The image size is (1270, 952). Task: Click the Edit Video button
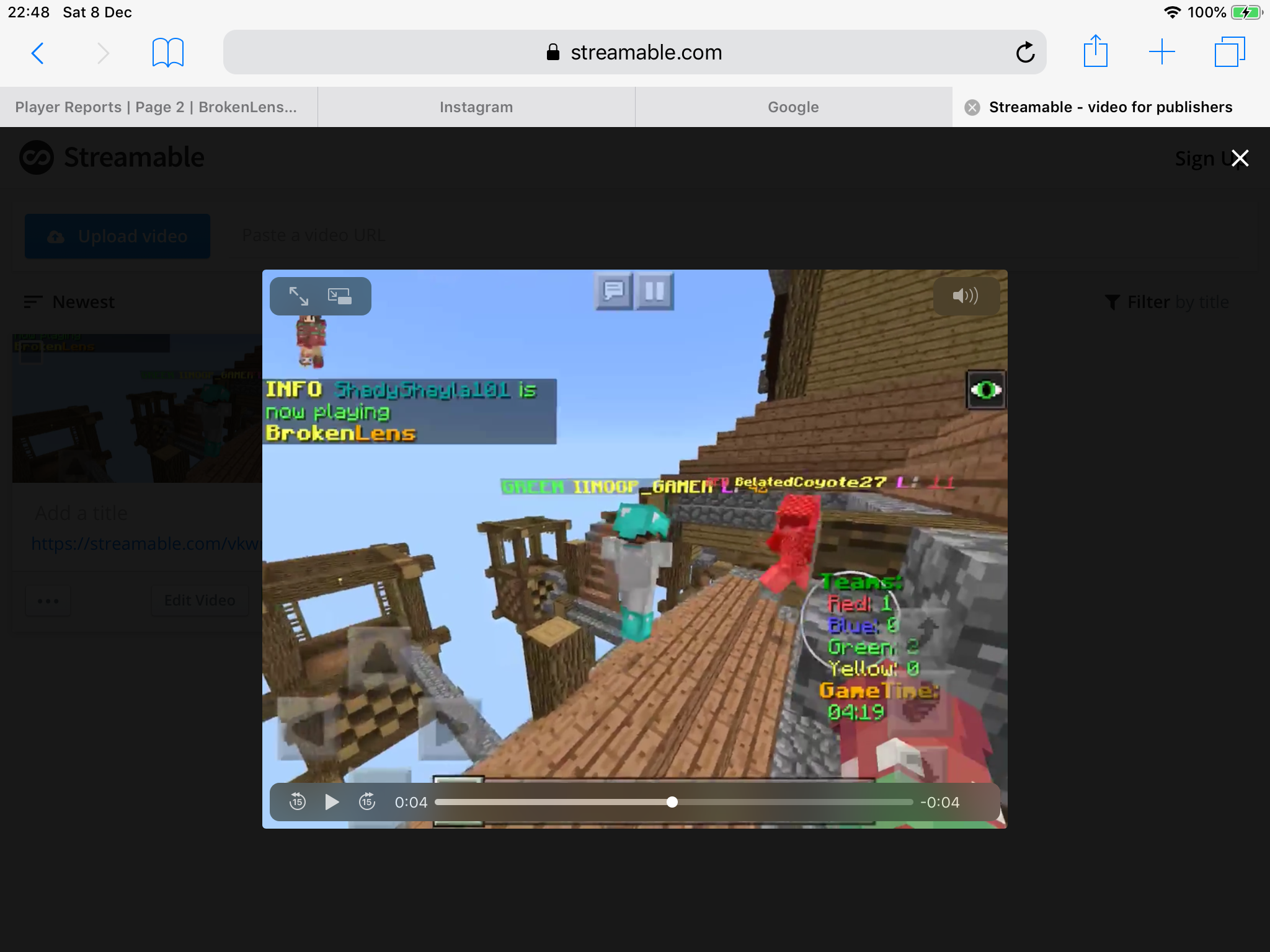[x=200, y=601]
